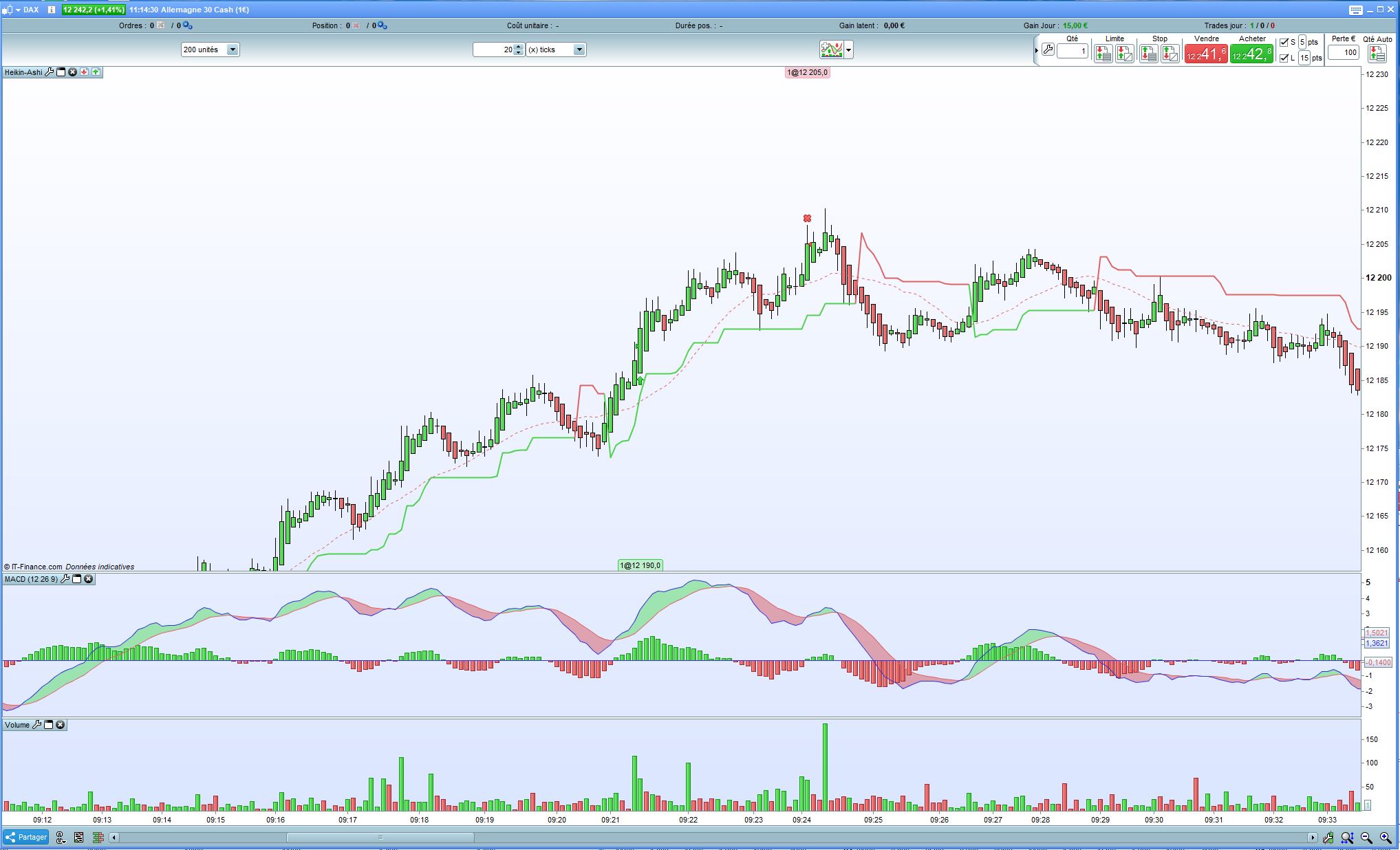Click the second Stop order icon
1400x850 pixels.
pos(1170,54)
